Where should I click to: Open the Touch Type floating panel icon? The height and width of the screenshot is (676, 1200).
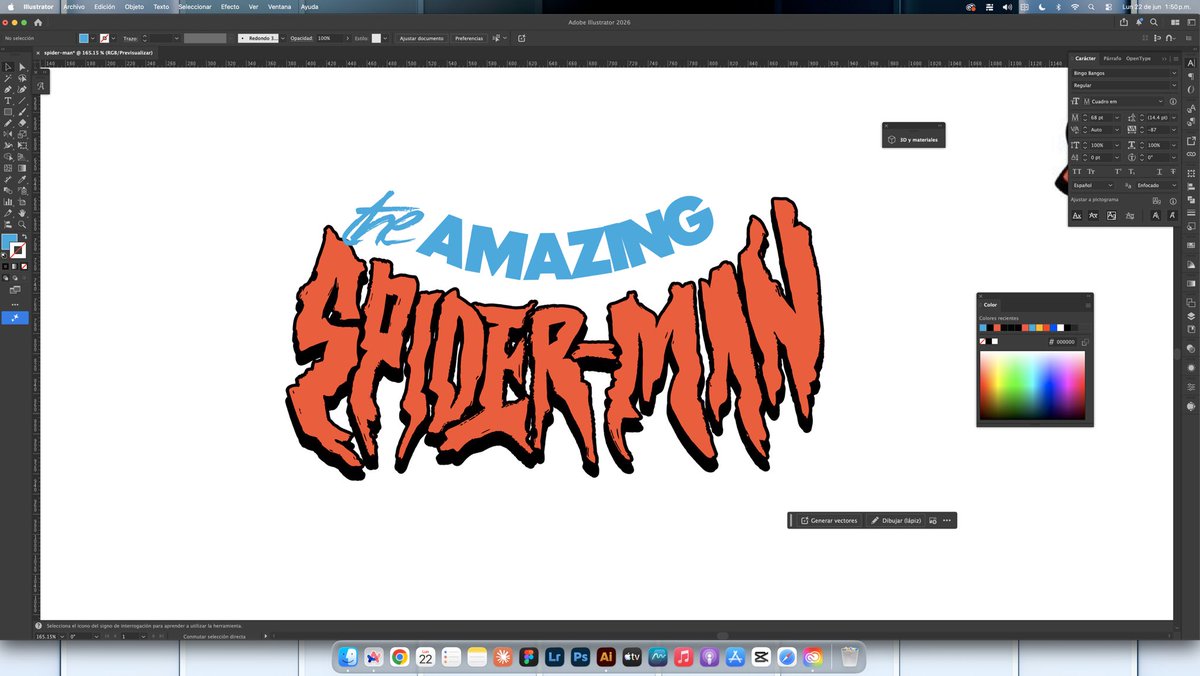pos(41,85)
